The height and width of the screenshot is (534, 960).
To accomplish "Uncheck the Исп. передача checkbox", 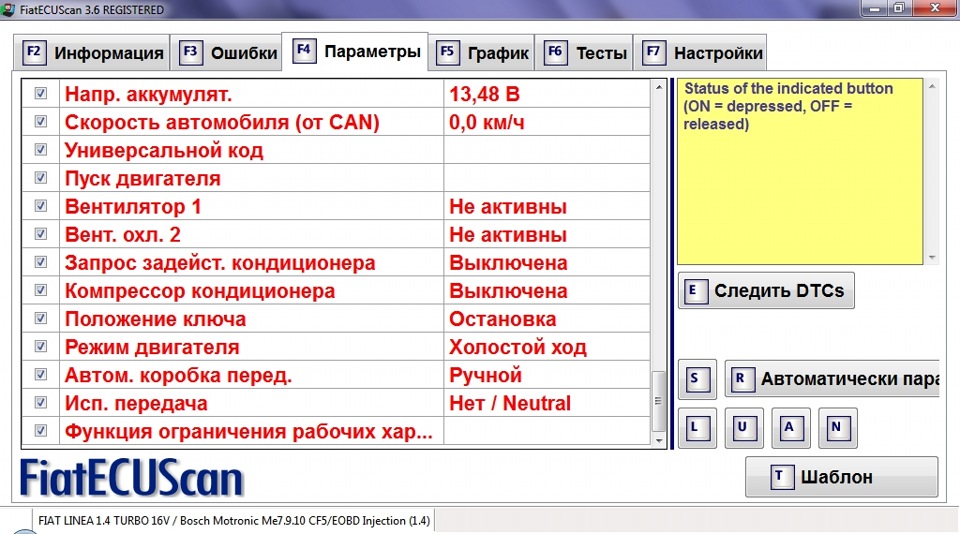I will coord(40,402).
